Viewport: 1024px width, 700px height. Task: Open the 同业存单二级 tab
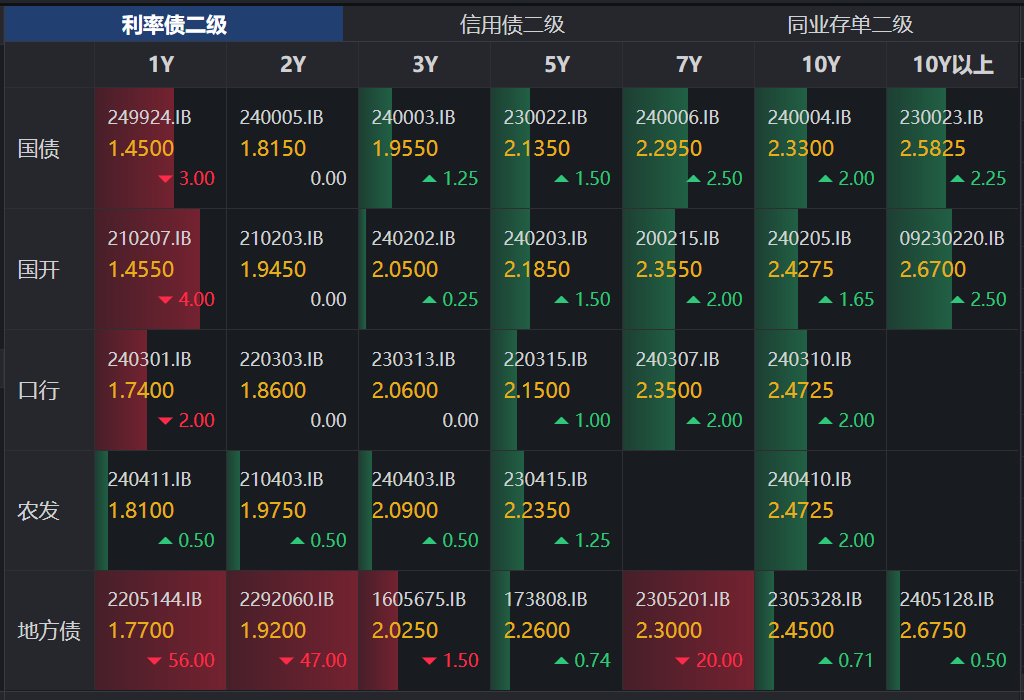coord(850,25)
